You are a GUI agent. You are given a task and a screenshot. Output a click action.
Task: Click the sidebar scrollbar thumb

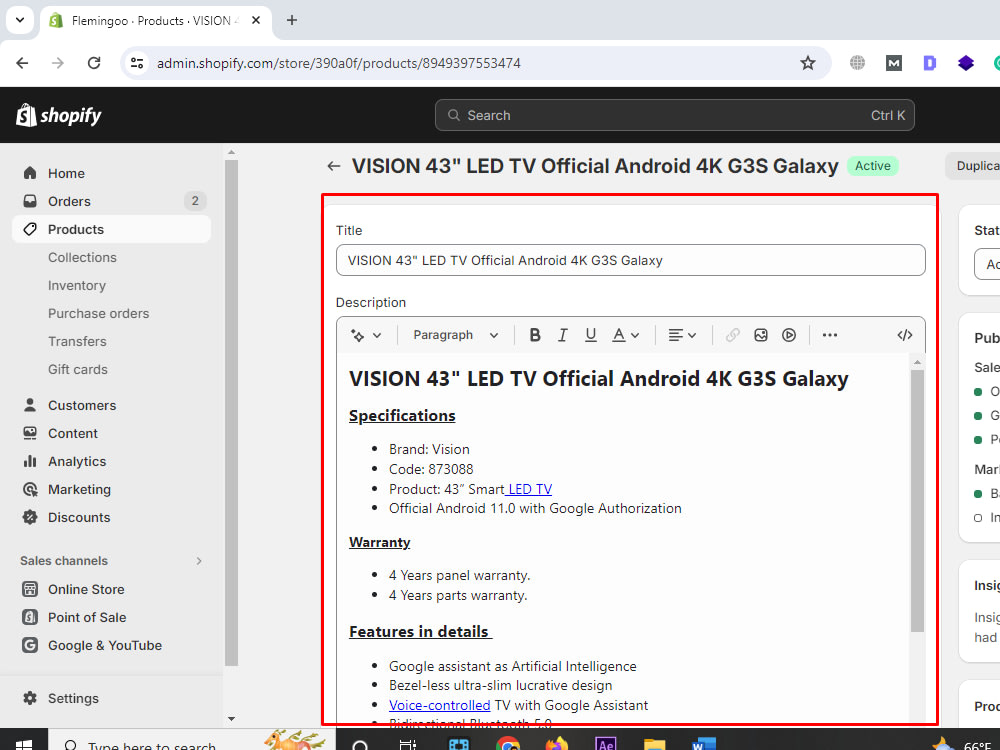(x=232, y=413)
